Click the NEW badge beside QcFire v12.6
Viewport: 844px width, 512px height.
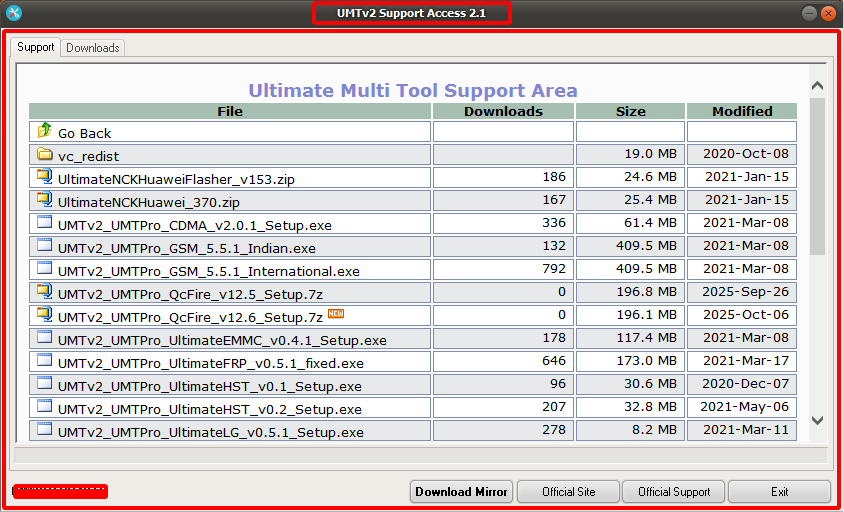click(336, 314)
